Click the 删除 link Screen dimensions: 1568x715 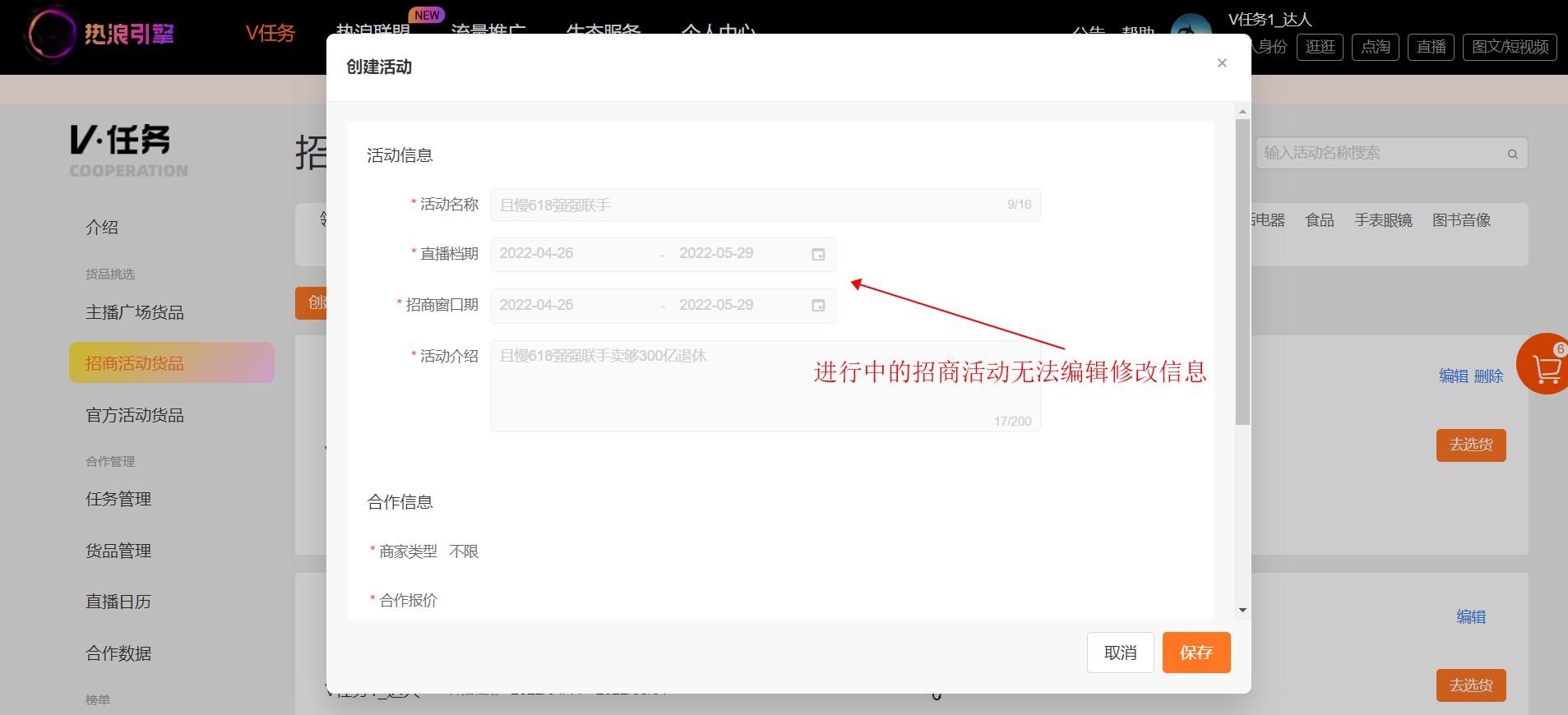[1488, 376]
